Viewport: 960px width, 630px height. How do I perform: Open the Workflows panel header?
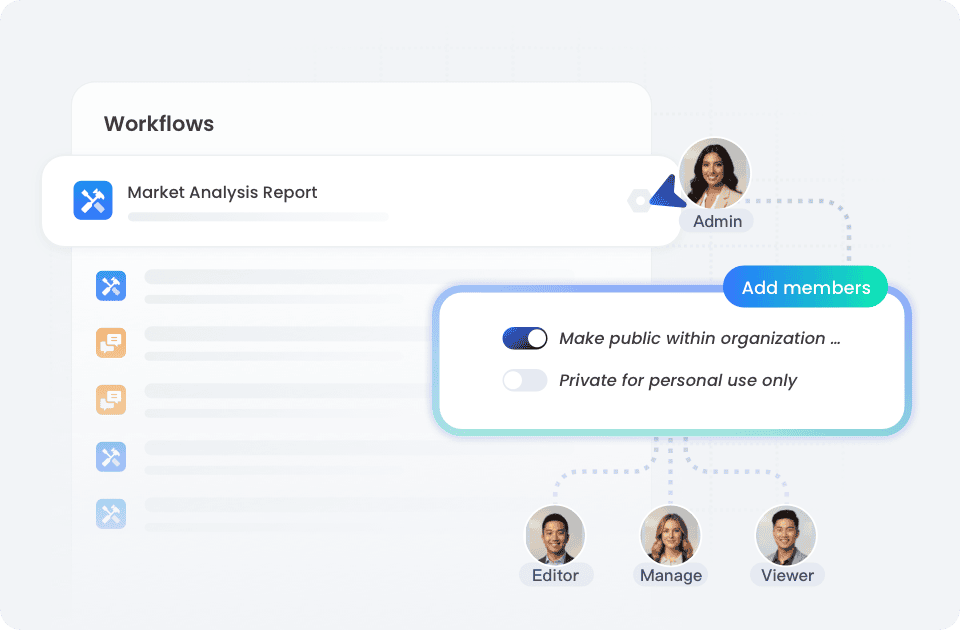159,124
